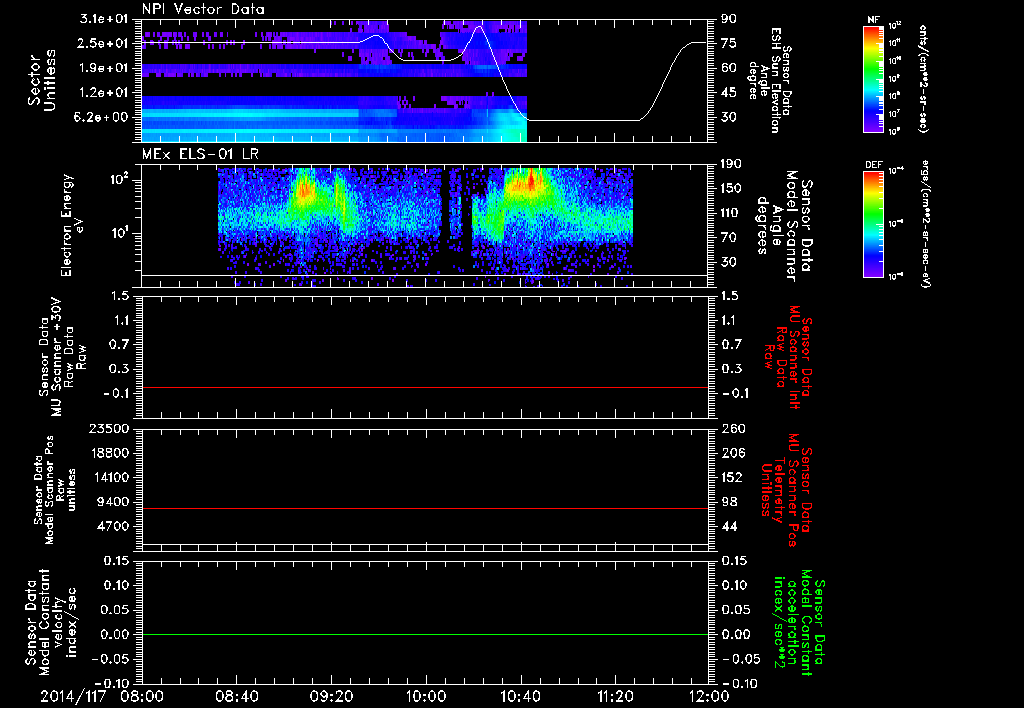
Task: Click the red 'MU Scanner Pos Telemetry' label
Action: 788,490
